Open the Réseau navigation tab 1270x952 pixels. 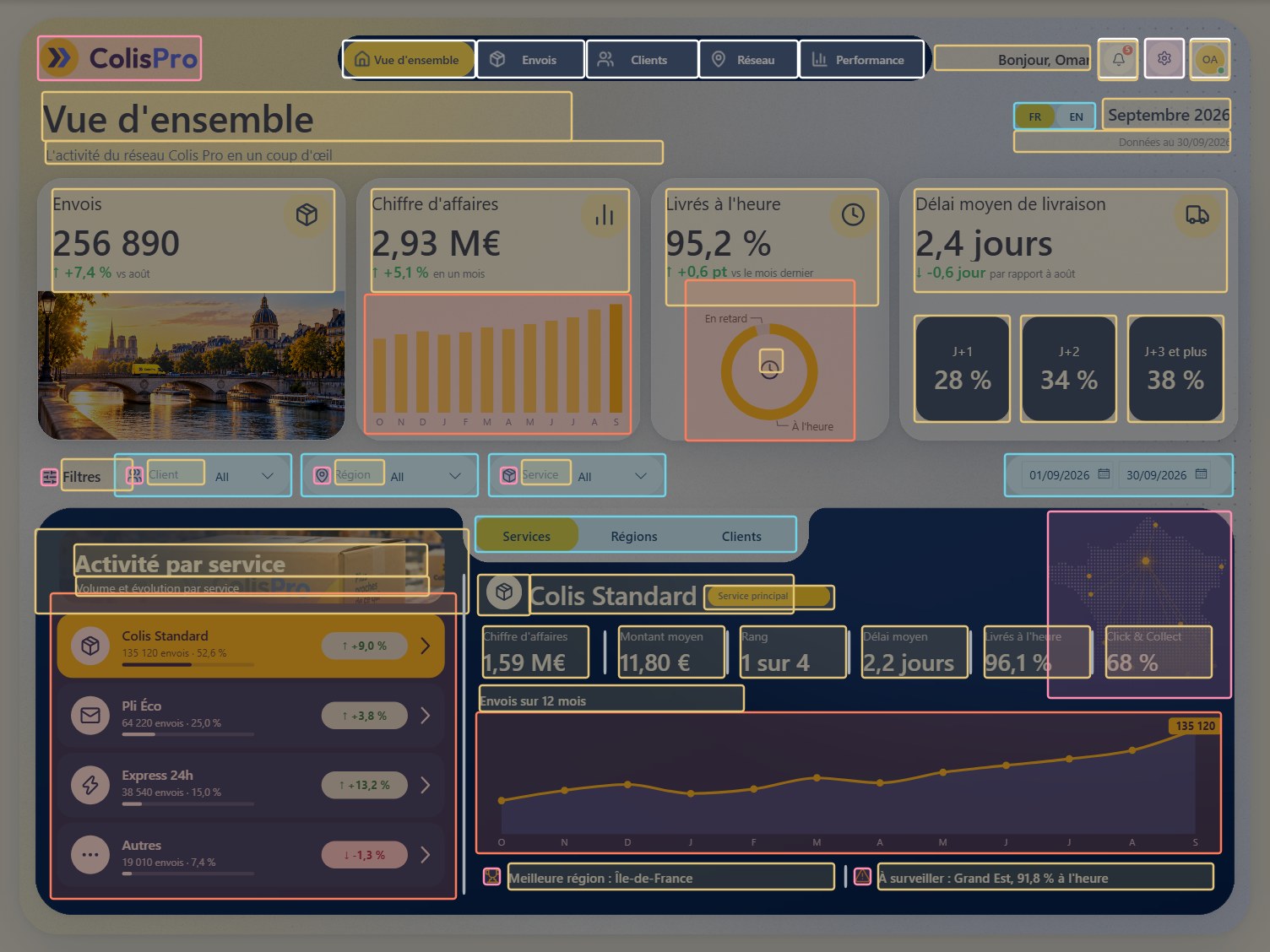coord(748,60)
